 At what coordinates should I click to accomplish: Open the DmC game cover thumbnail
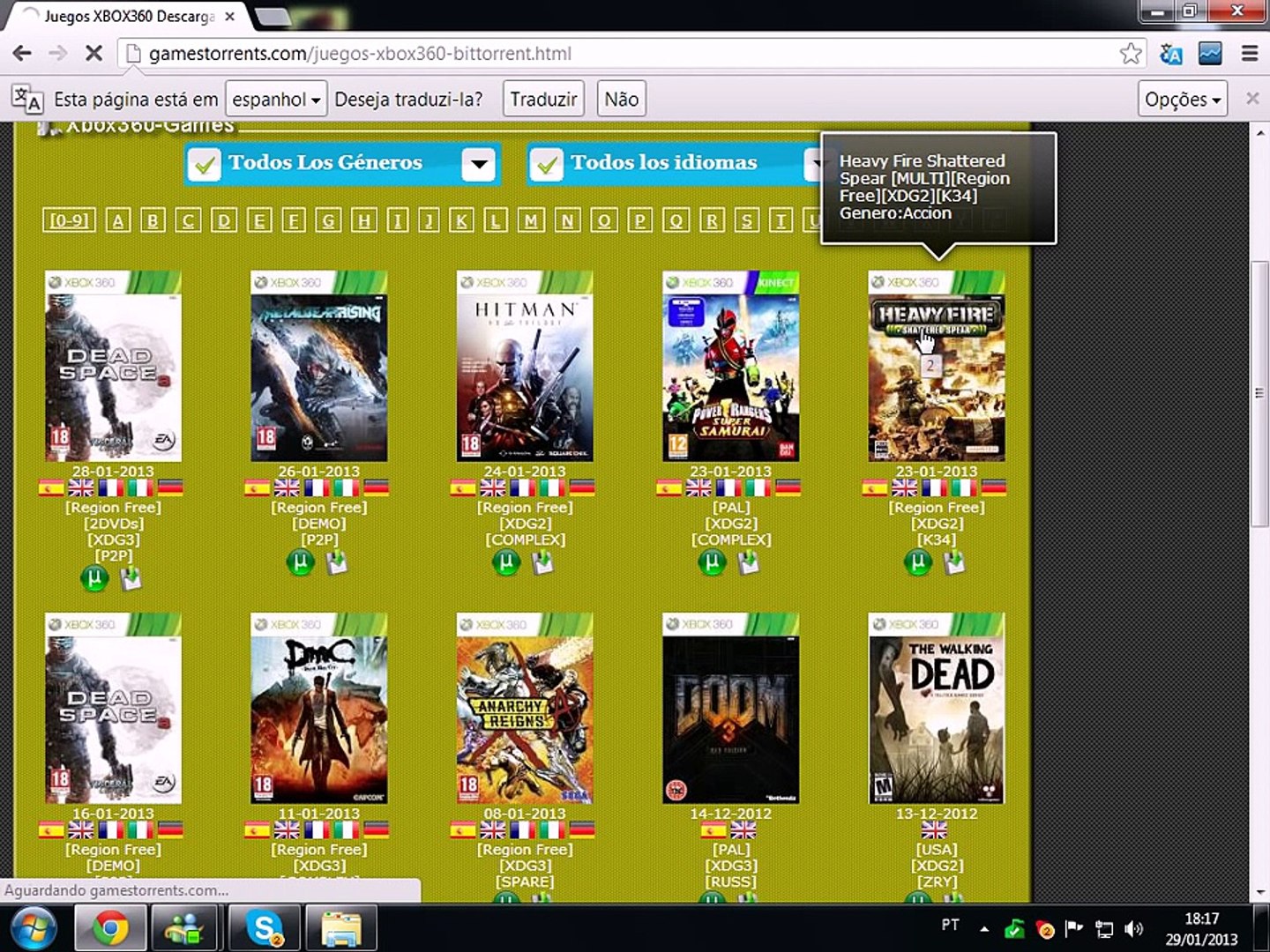(319, 709)
